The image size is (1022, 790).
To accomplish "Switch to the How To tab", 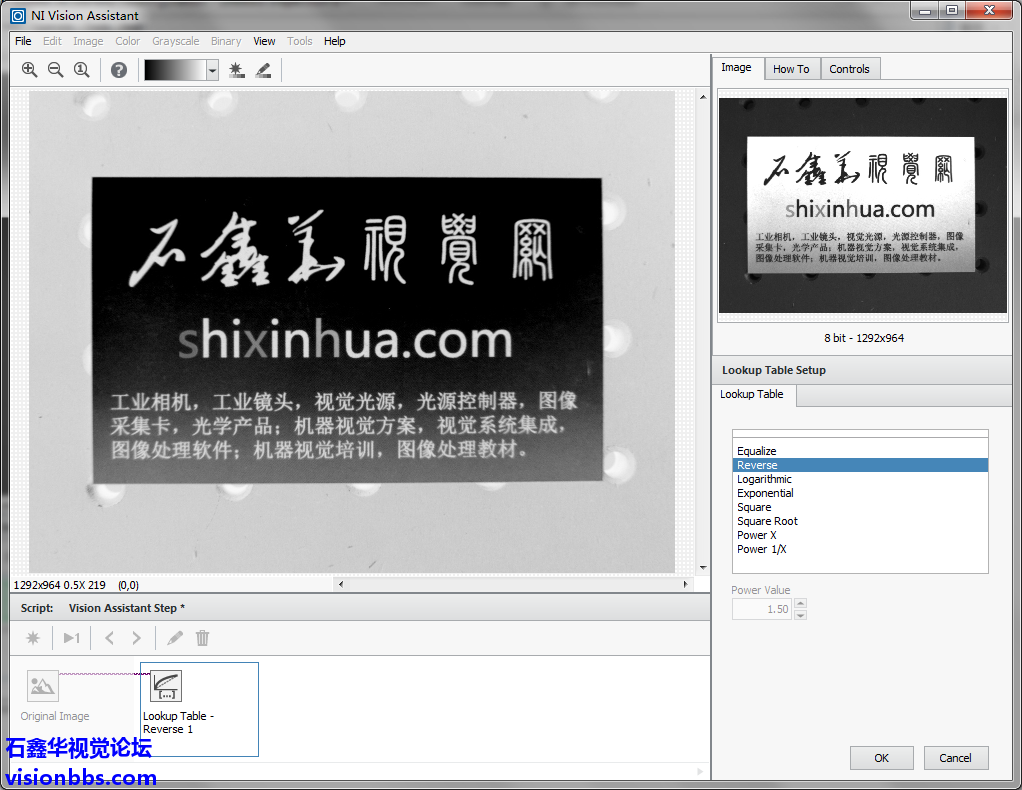I will [791, 69].
